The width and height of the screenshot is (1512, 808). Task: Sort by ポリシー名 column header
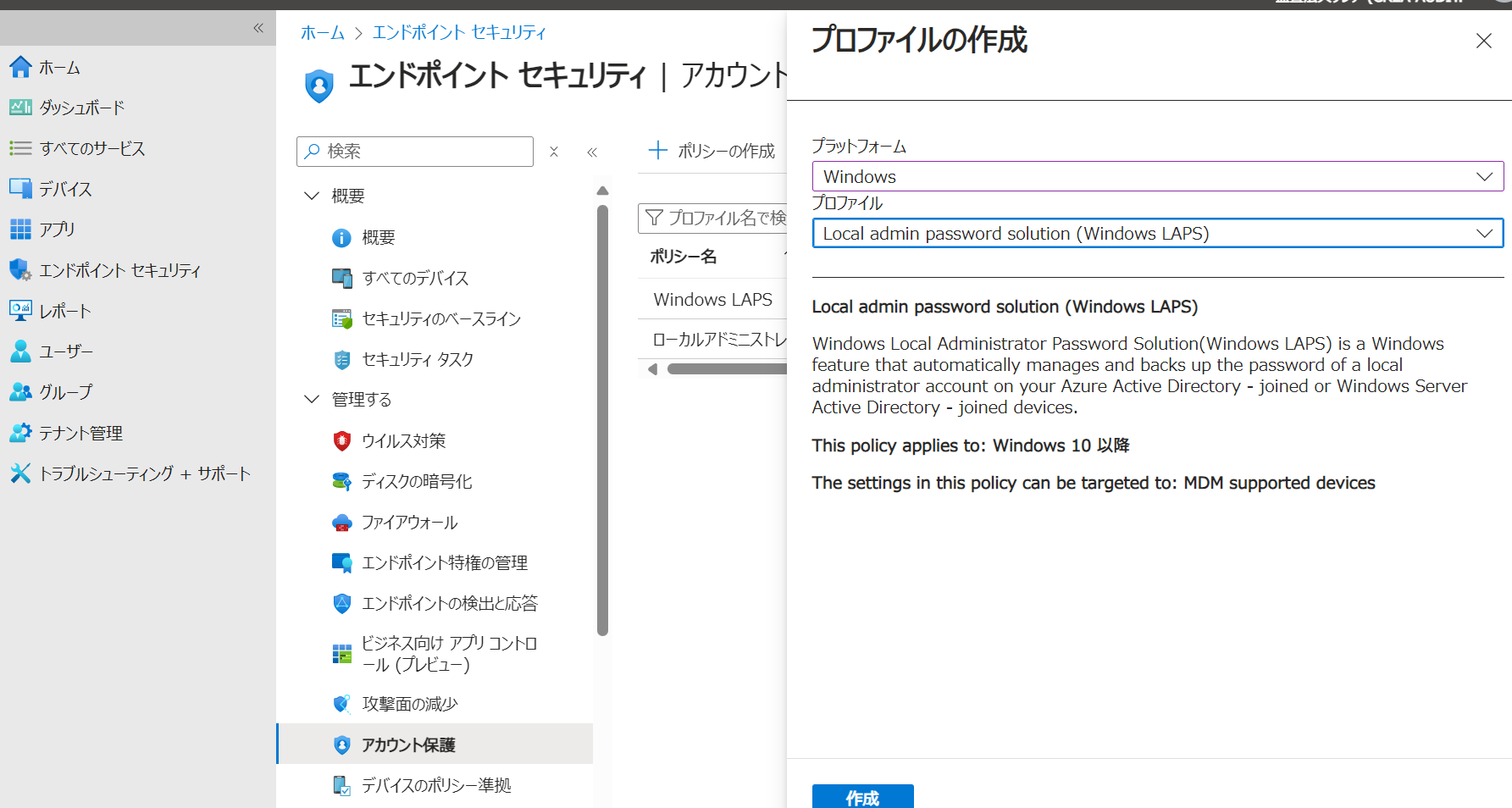(x=684, y=256)
